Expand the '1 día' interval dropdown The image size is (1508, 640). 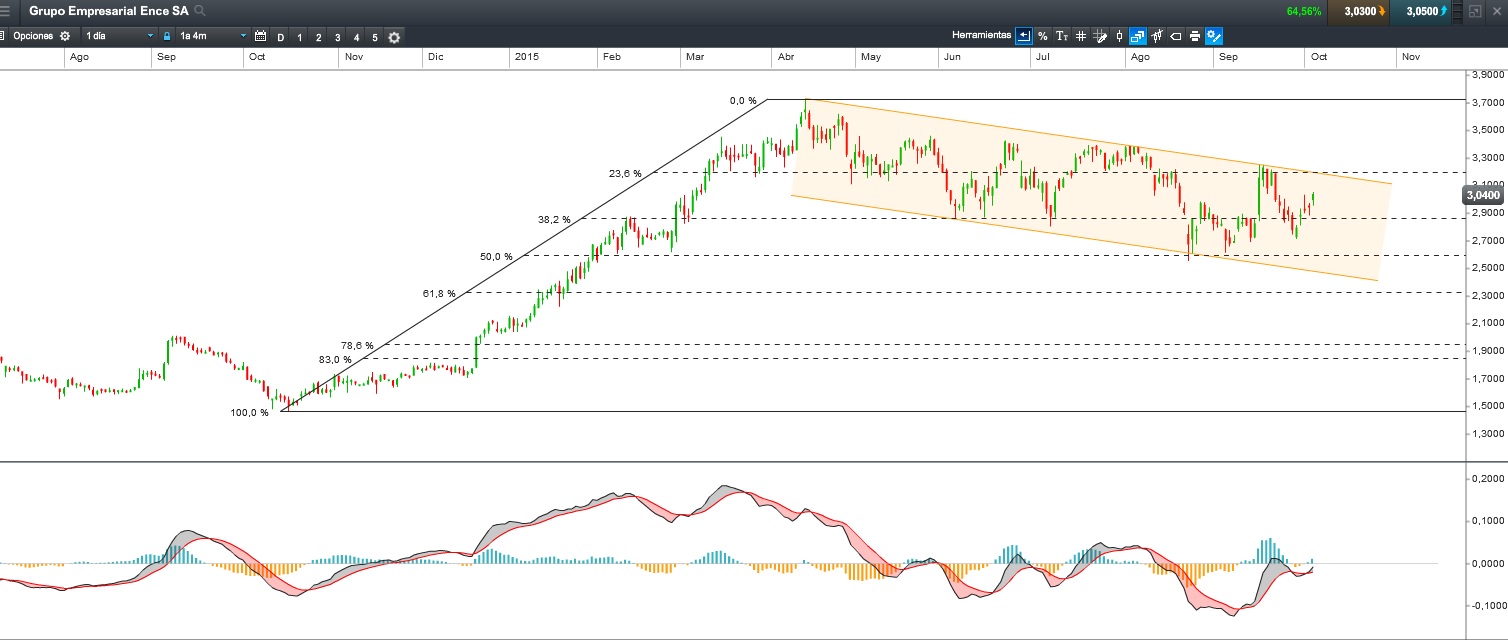pos(118,36)
